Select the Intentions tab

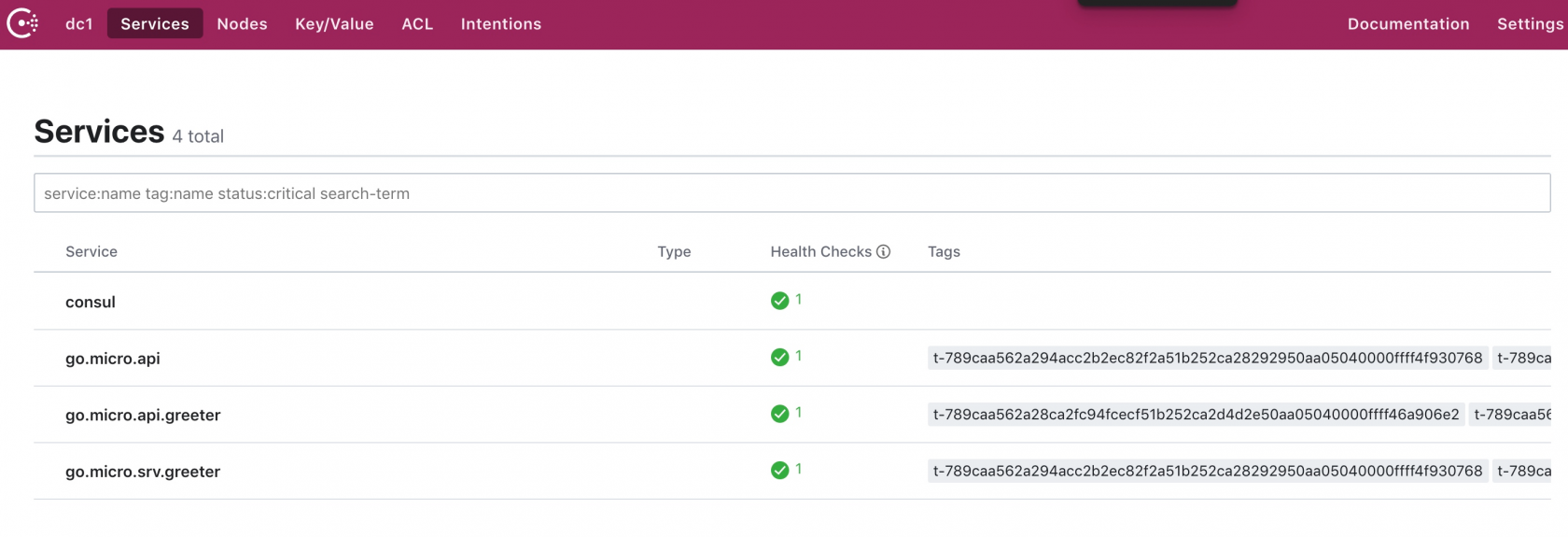pyautogui.click(x=501, y=24)
